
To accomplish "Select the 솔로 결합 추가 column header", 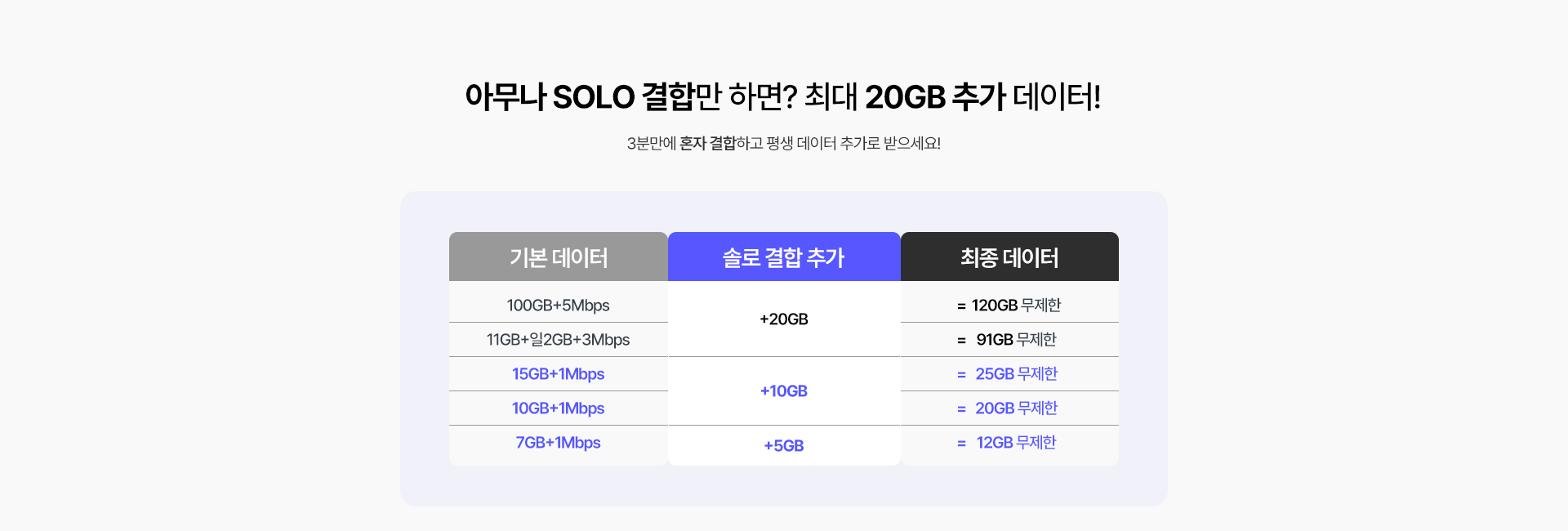I will pyautogui.click(x=784, y=257).
